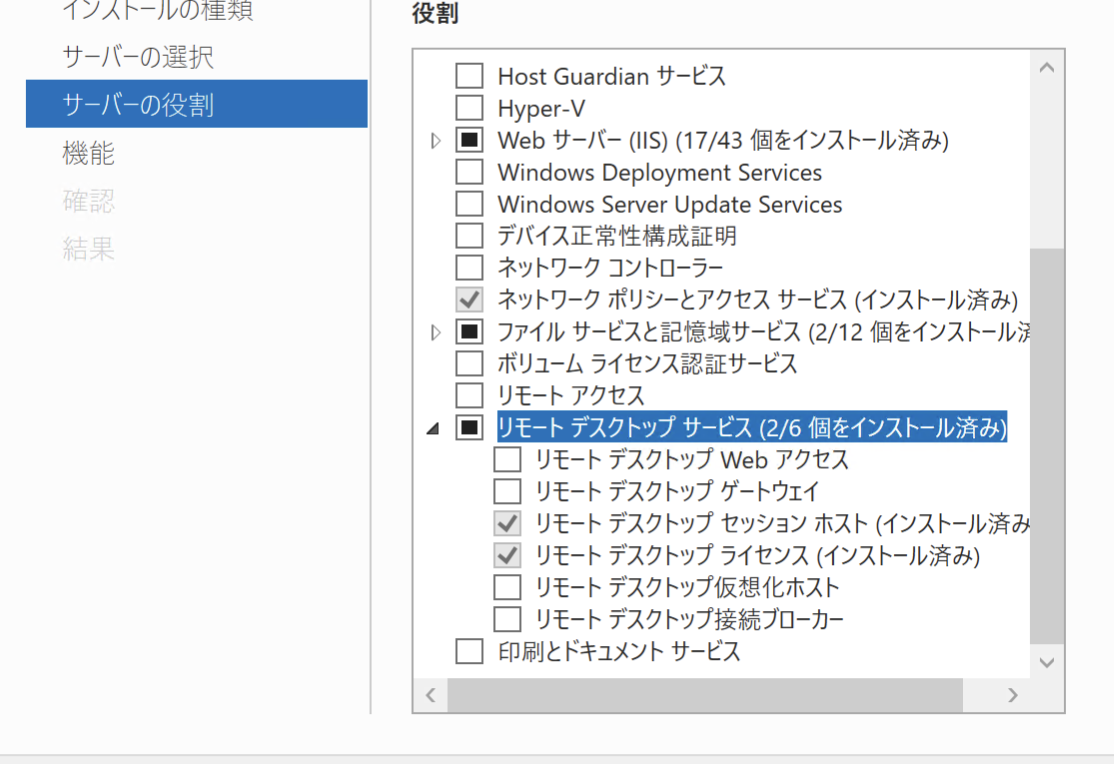
Task: Tick Windows Deployment Services checkbox
Action: coord(469,172)
